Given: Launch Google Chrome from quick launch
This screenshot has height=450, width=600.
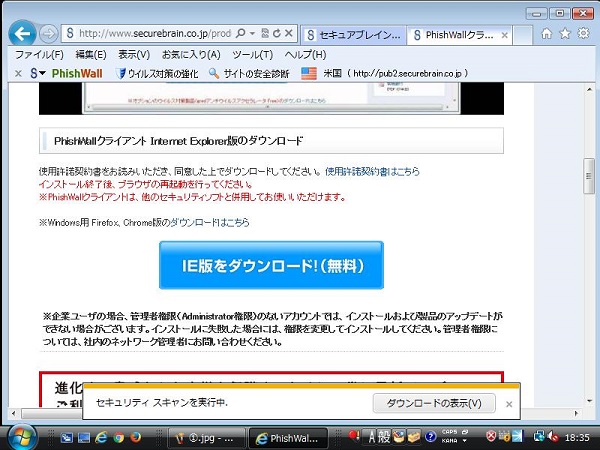Looking at the screenshot, I should coord(119,437).
